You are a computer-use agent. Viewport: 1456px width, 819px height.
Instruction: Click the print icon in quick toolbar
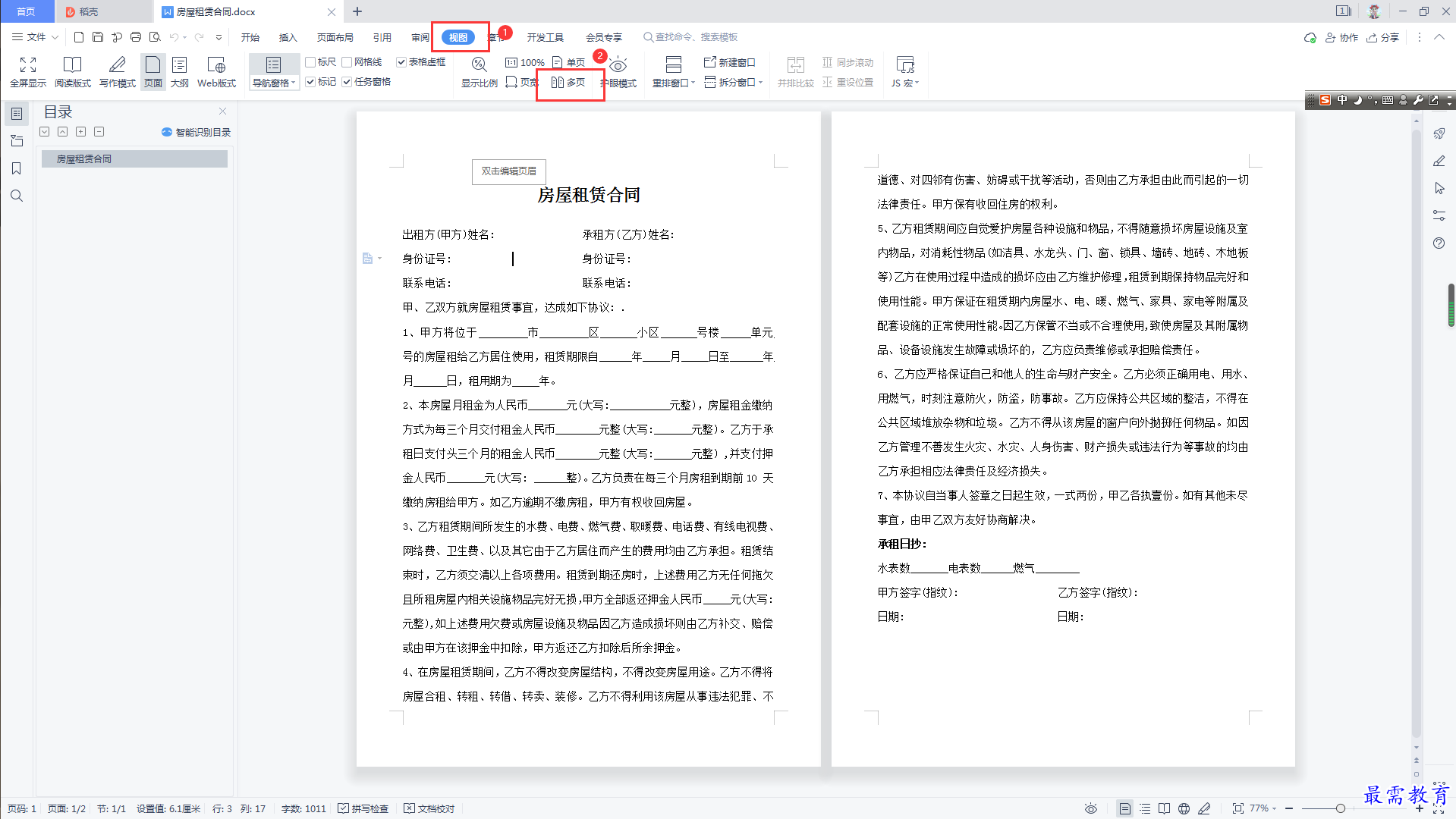(x=136, y=37)
